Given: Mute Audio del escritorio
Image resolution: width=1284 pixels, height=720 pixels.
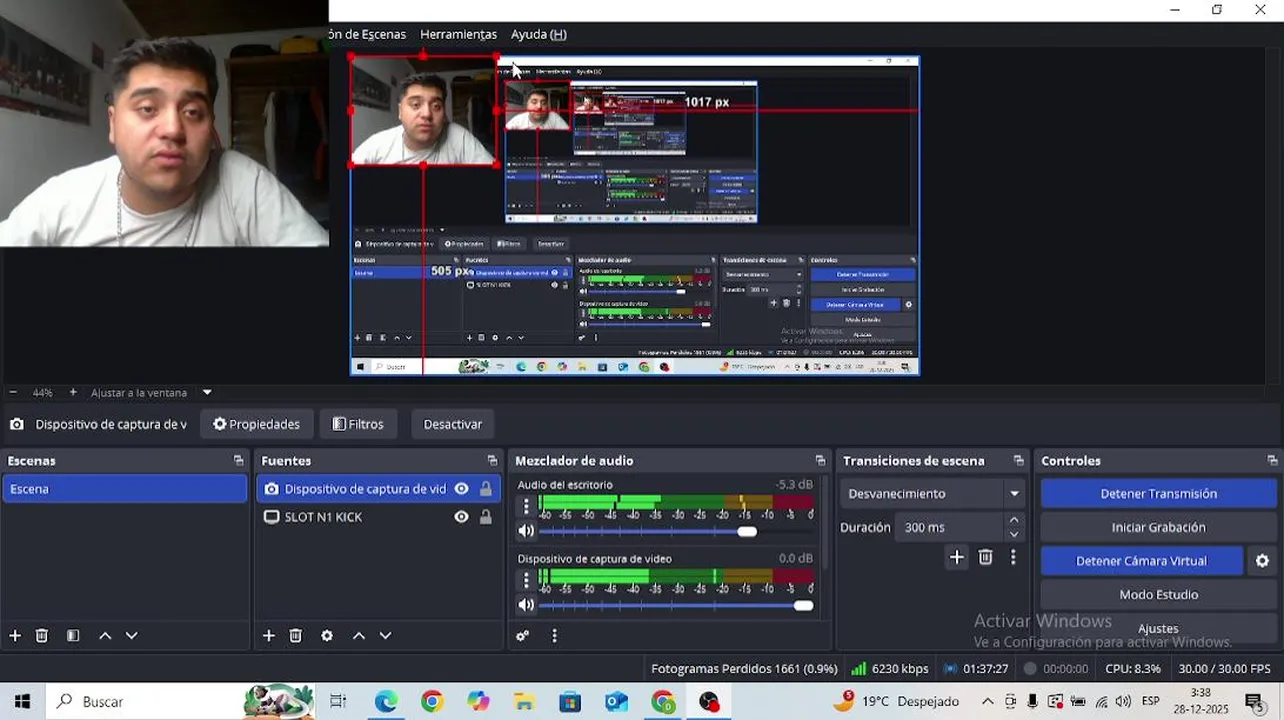Looking at the screenshot, I should [x=526, y=531].
